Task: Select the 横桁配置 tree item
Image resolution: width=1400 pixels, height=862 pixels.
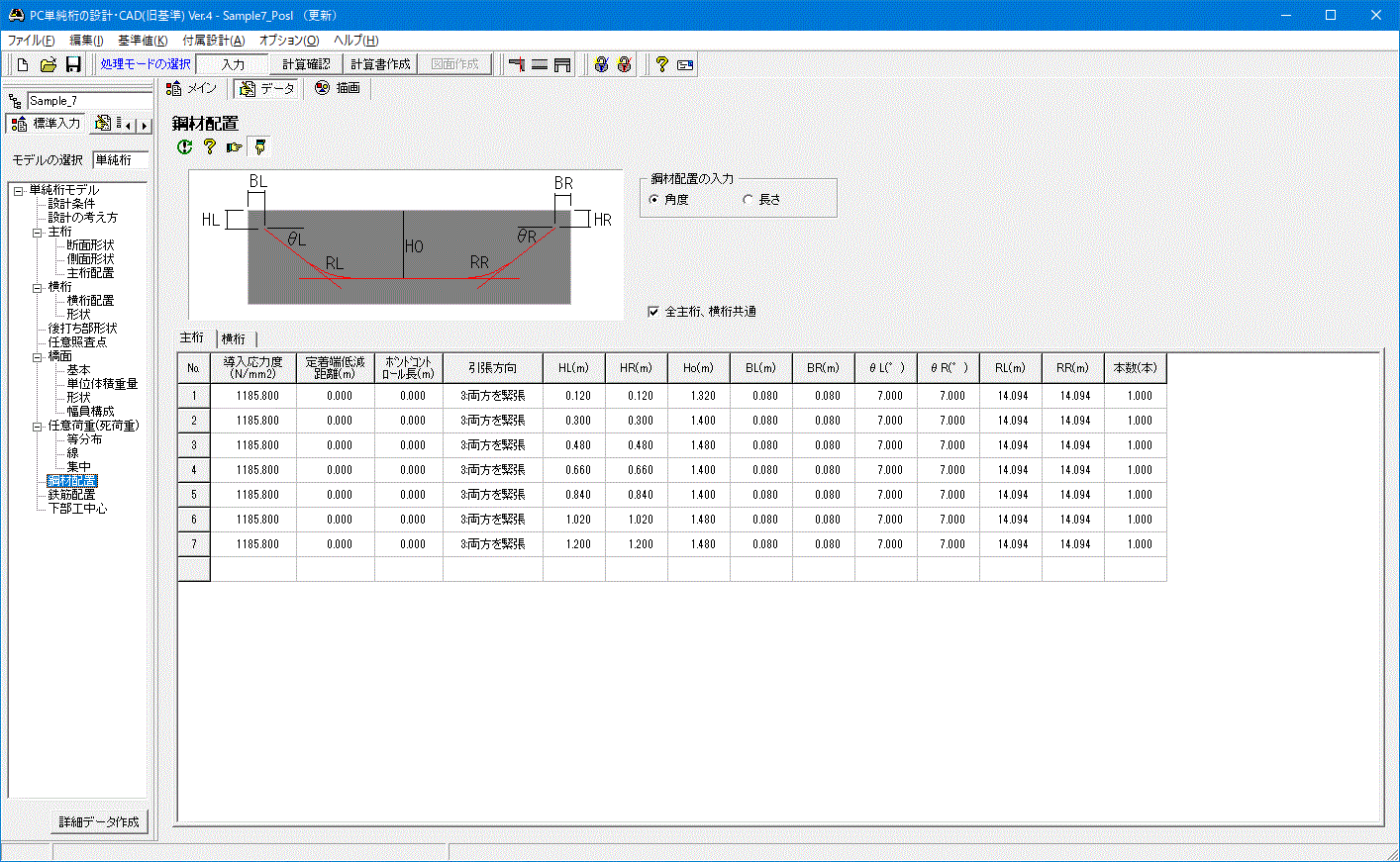Action: point(90,301)
